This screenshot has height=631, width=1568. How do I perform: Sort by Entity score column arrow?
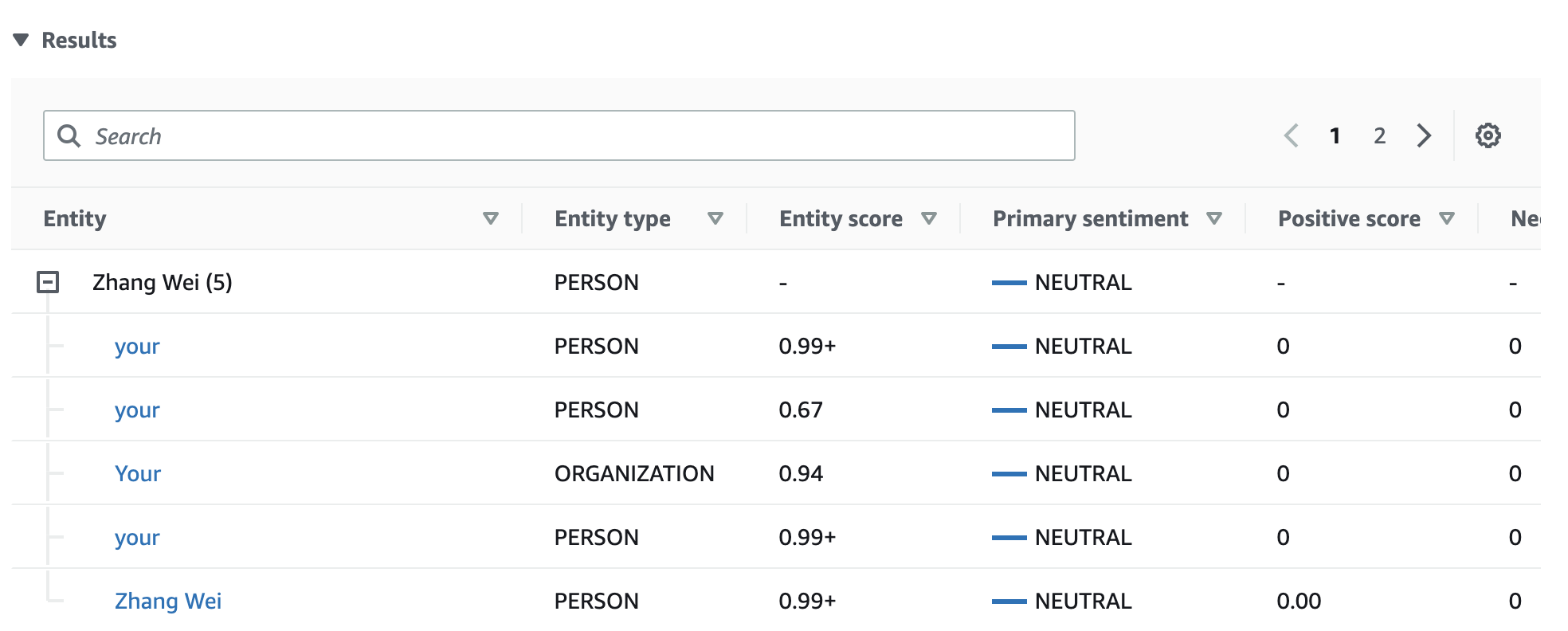pos(928,218)
